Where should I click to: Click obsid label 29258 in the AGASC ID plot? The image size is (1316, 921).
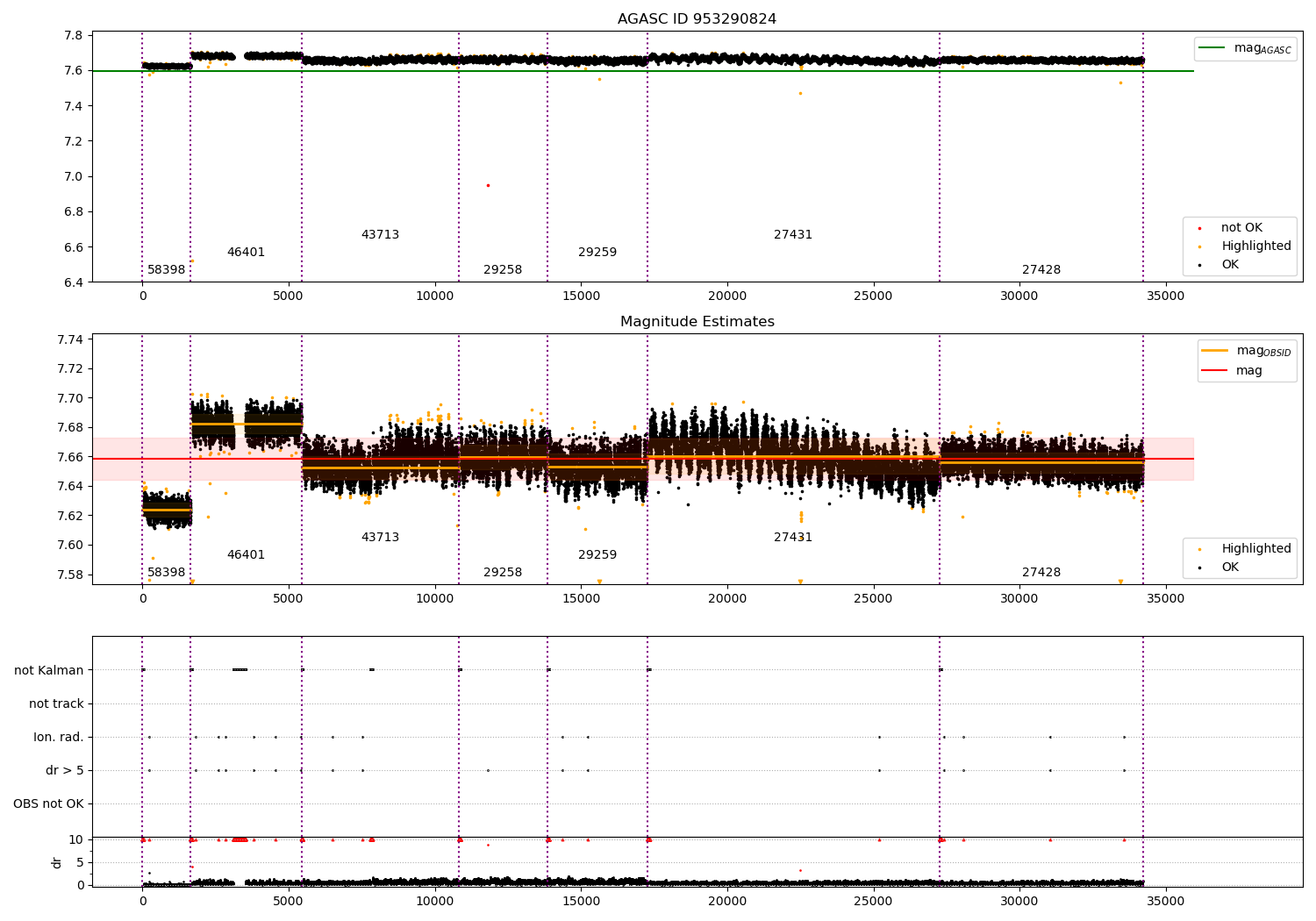[x=503, y=270]
